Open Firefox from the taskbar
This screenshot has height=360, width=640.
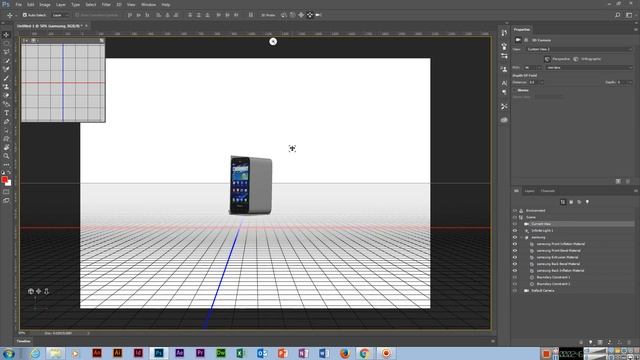pos(344,353)
